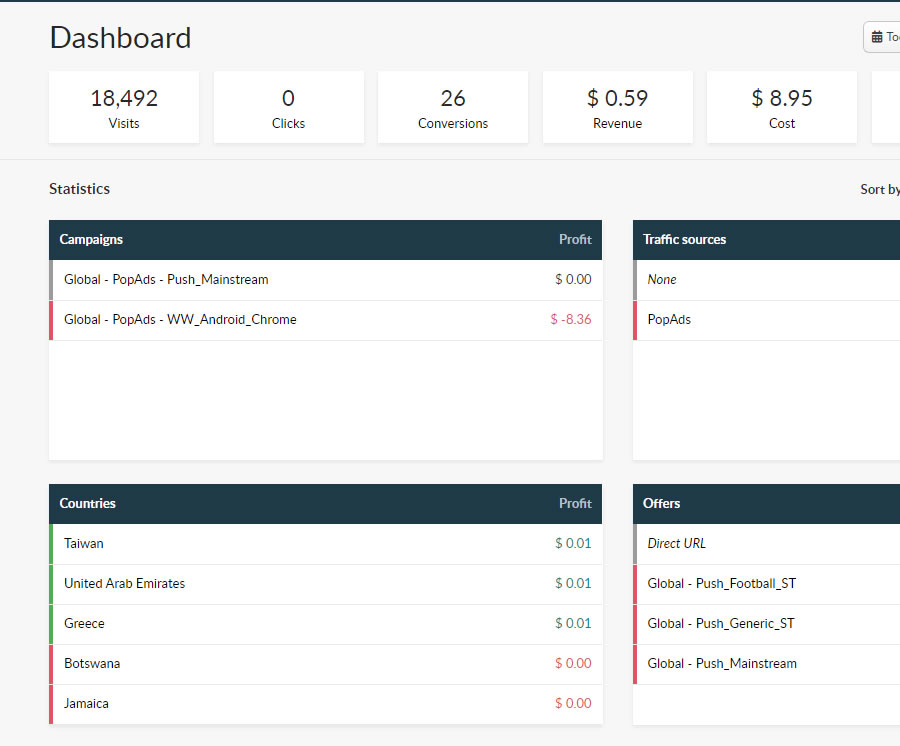
Task: Select the PopAds traffic source row
Action: [766, 320]
